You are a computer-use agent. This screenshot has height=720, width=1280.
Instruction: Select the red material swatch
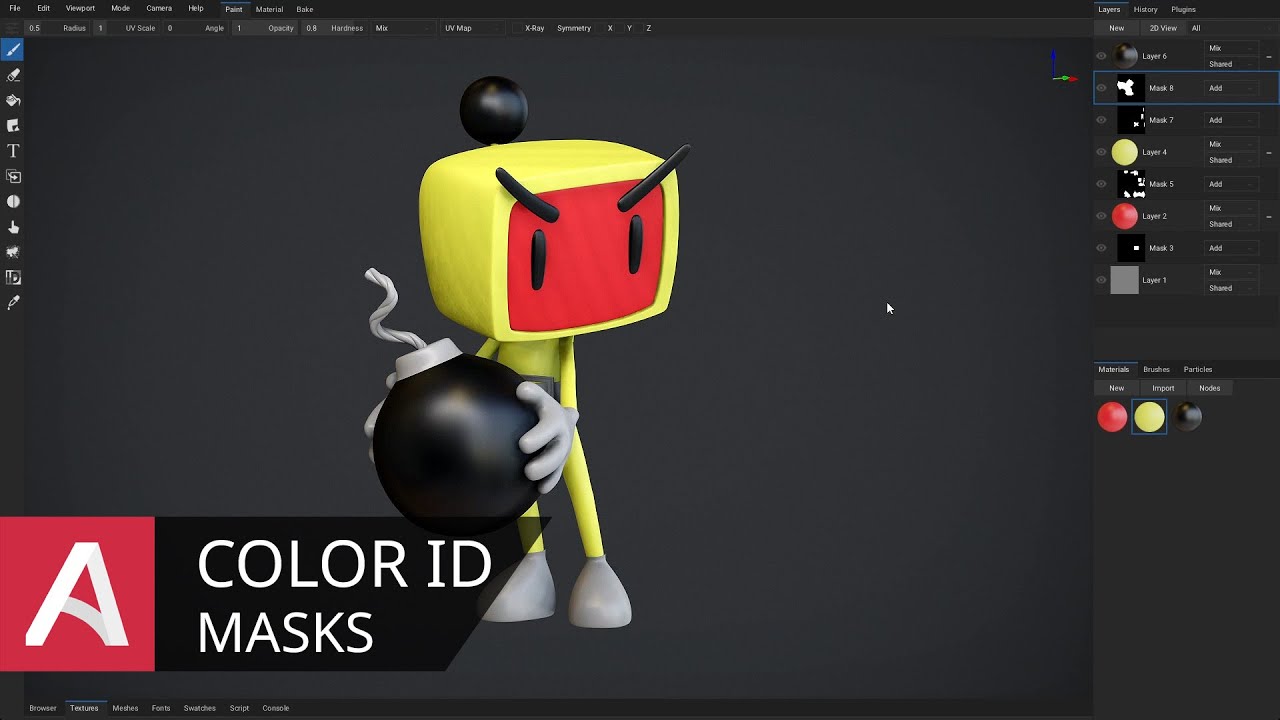click(1112, 417)
